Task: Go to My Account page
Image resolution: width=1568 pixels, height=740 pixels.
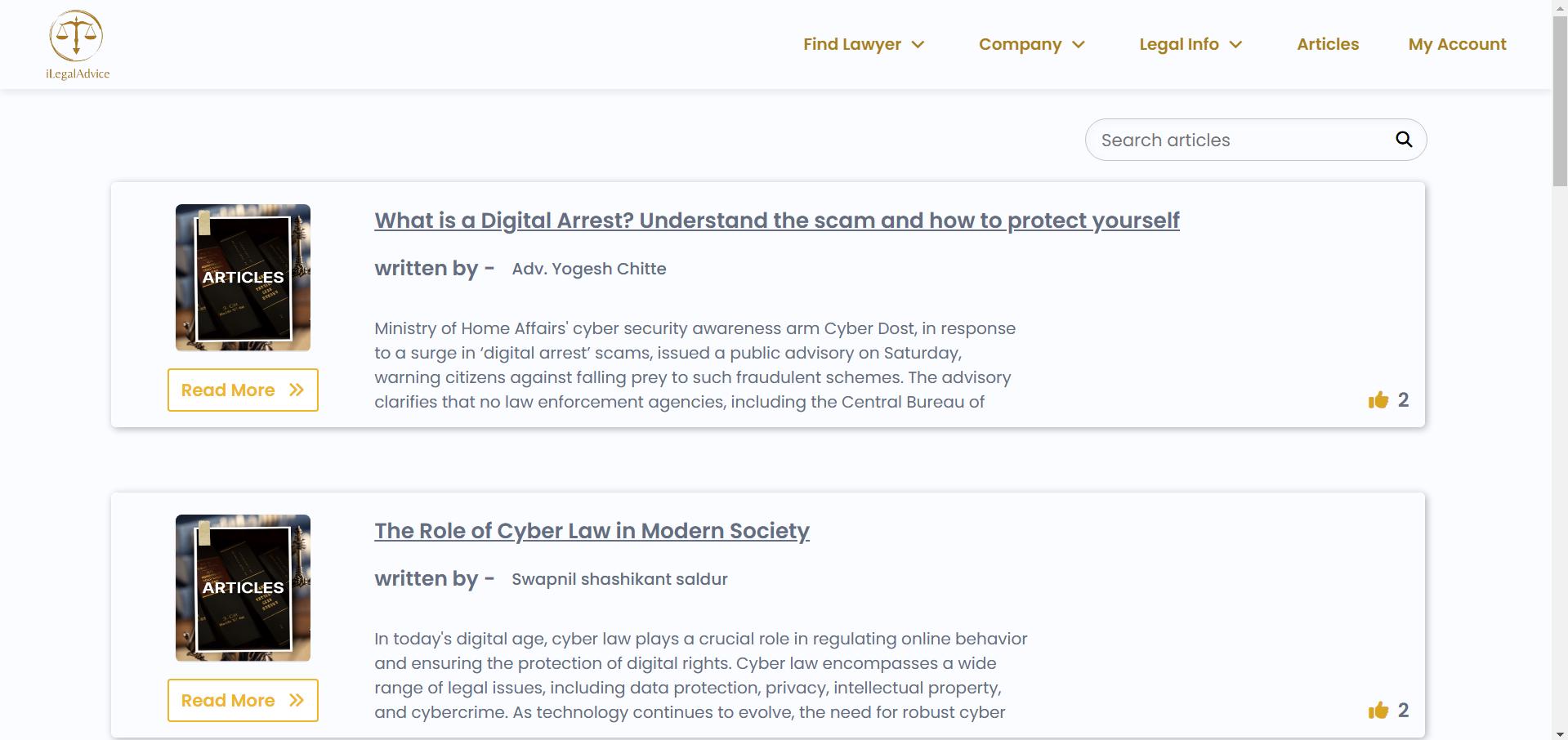Action: (1456, 44)
